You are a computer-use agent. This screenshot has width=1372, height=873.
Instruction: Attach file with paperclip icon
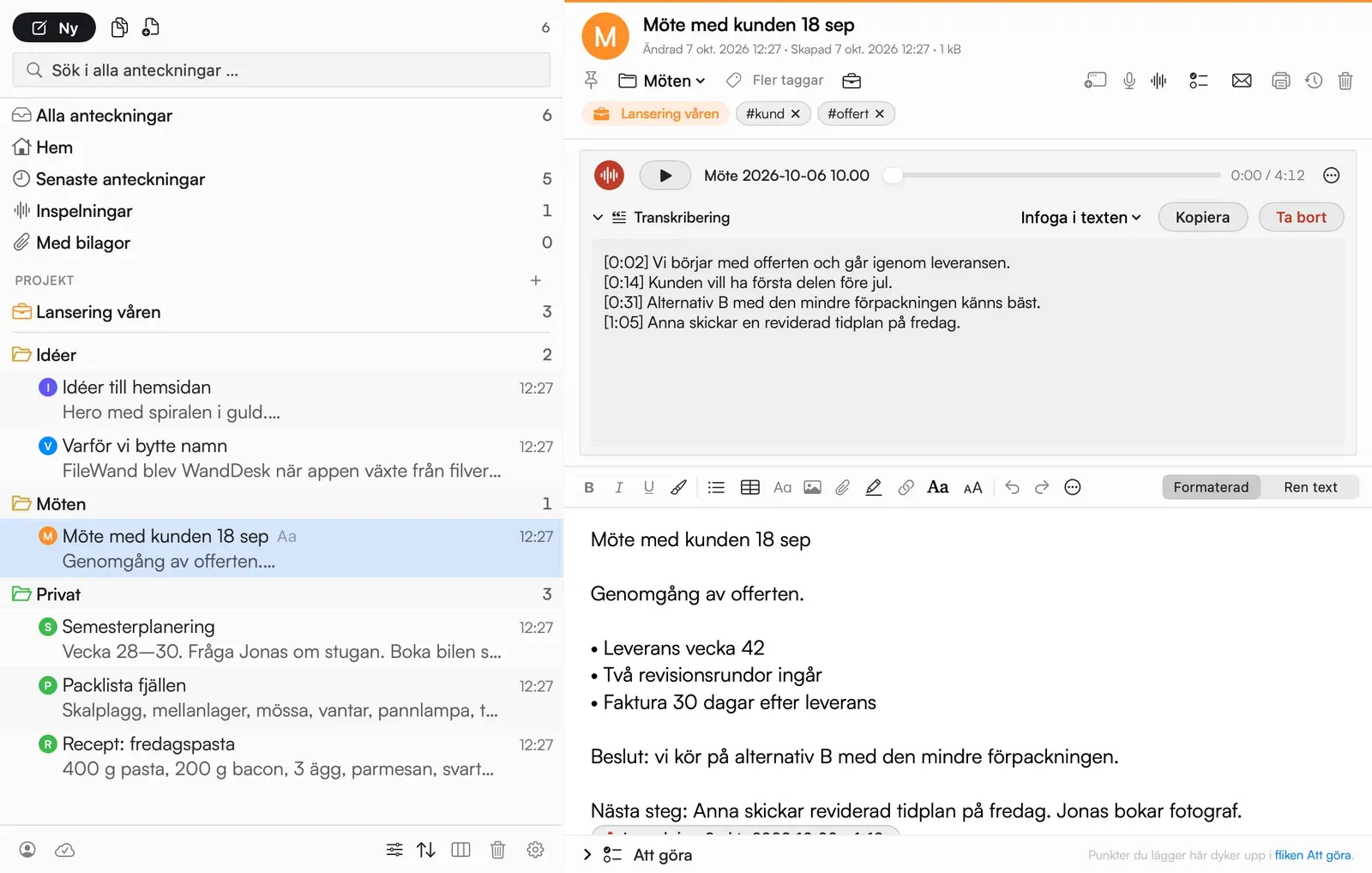(x=843, y=487)
